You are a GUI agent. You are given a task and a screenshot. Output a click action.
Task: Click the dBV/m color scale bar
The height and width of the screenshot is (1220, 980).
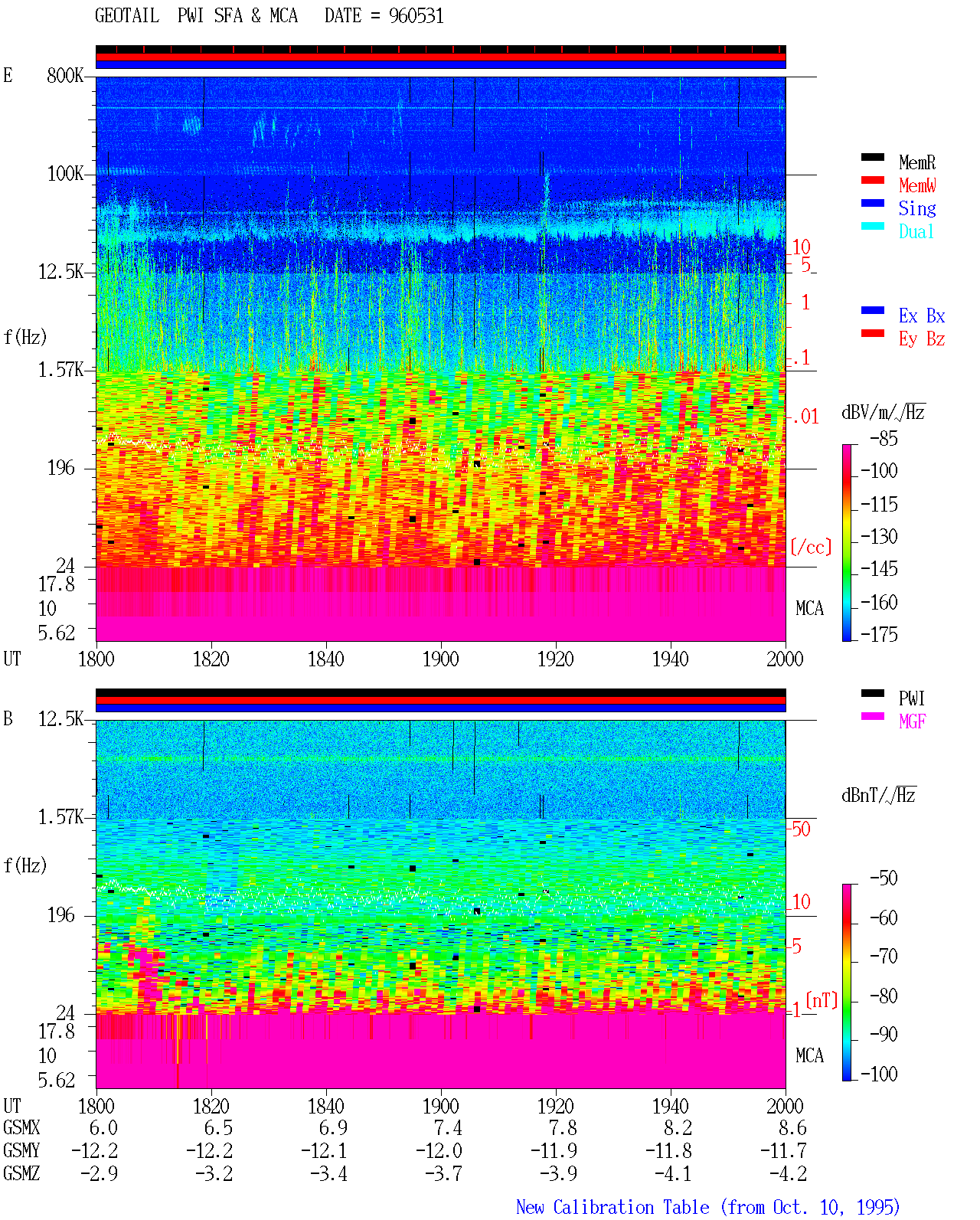pyautogui.click(x=847, y=542)
